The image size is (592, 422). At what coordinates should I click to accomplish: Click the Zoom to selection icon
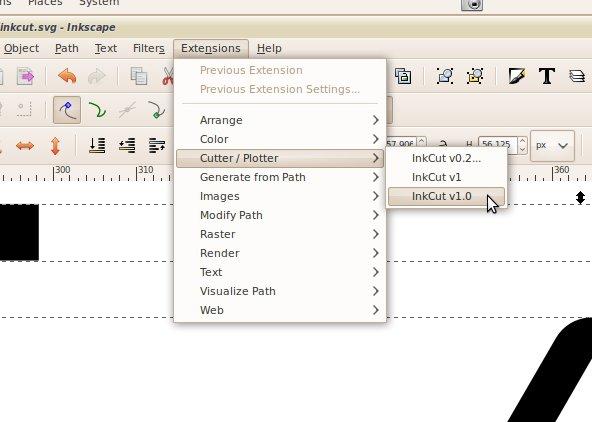445,76
